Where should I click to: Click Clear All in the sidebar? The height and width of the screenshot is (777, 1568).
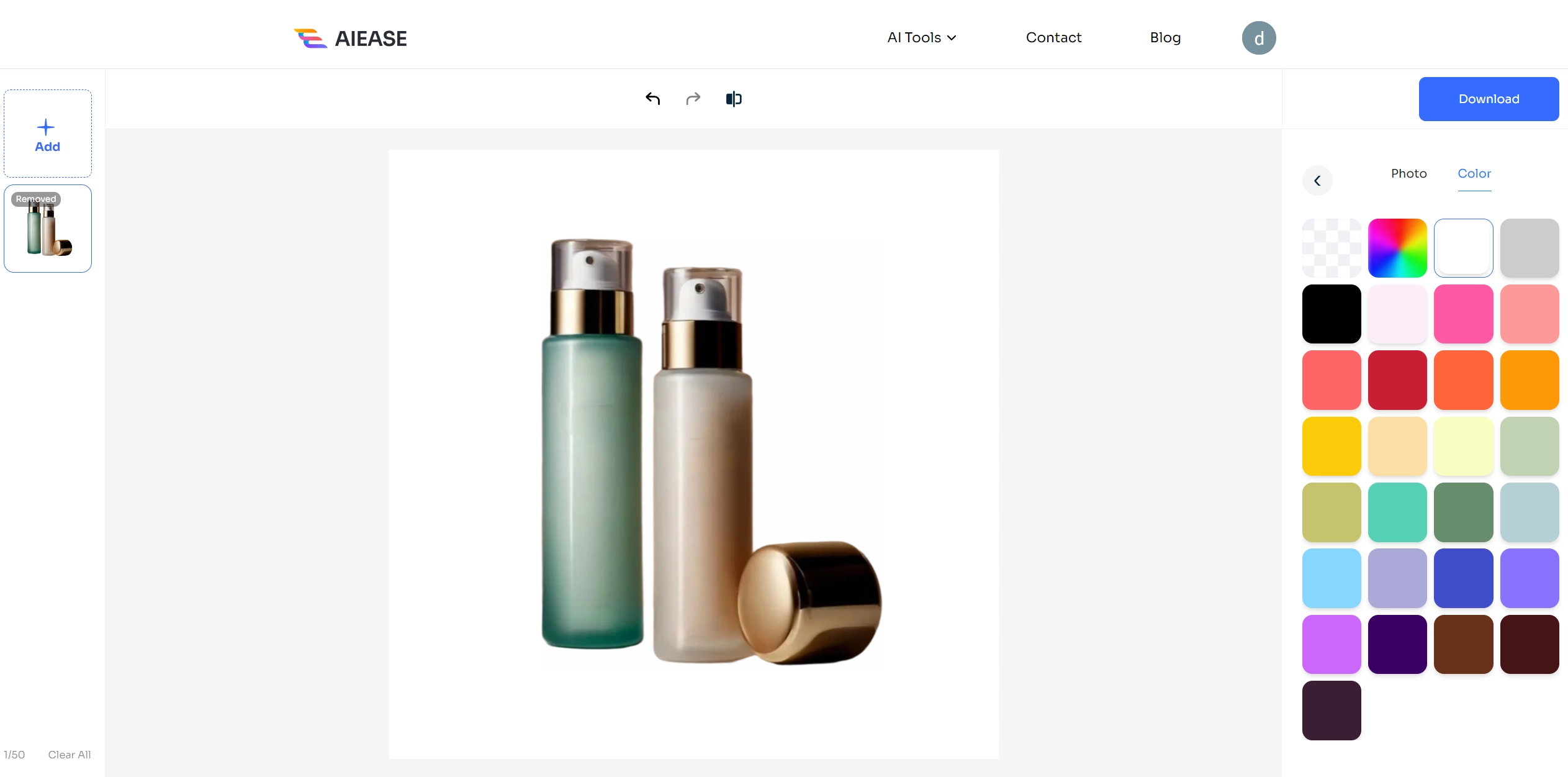tap(70, 755)
